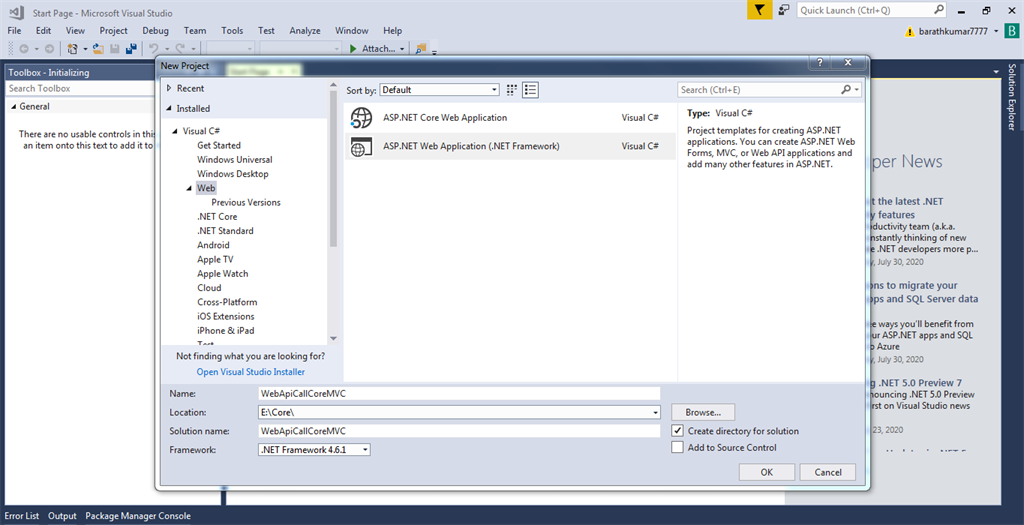1024x525 pixels.
Task: Open the Solution Explorer side tab
Action: [1012, 97]
